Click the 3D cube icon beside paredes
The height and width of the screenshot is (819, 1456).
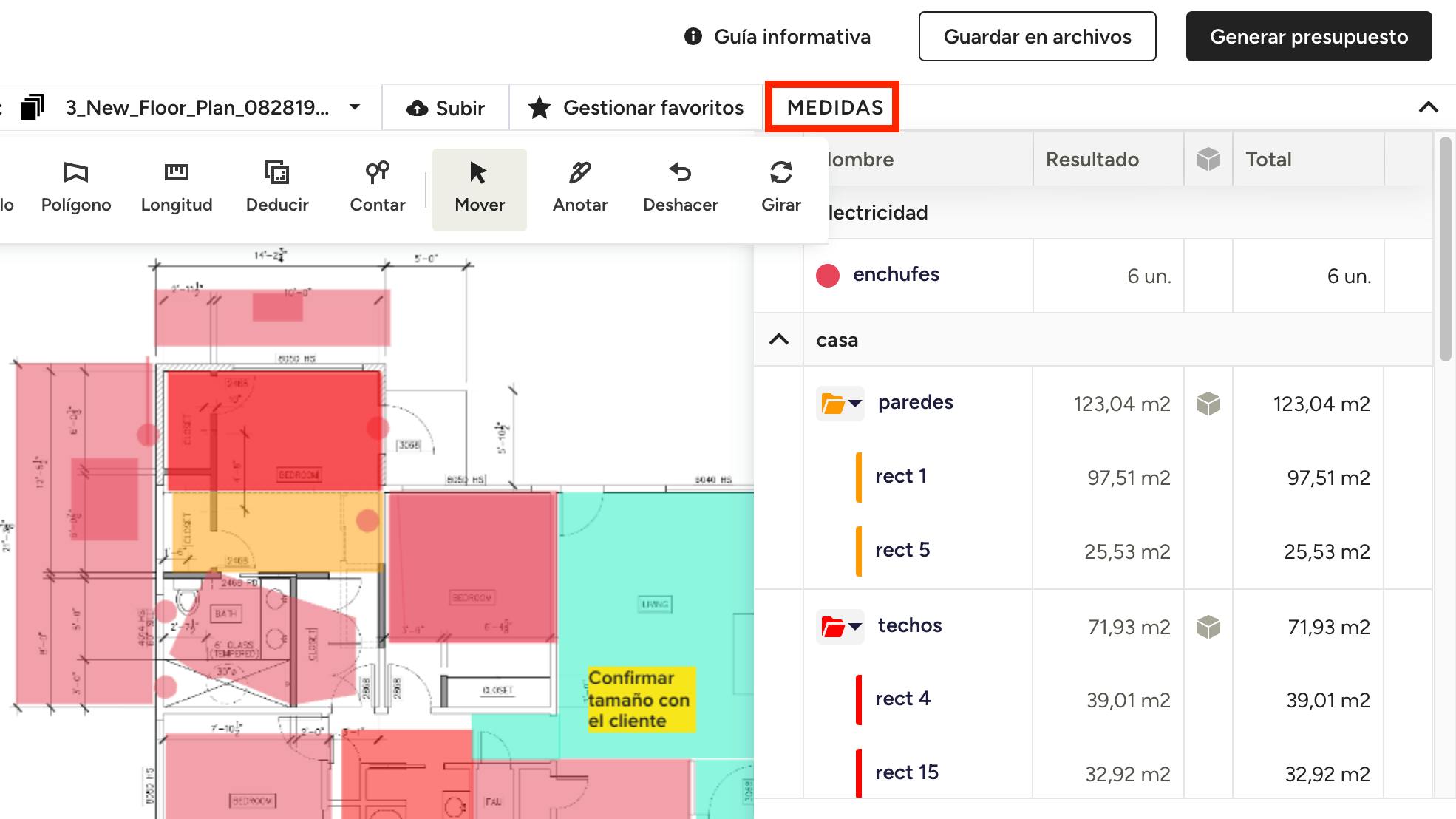tap(1208, 404)
